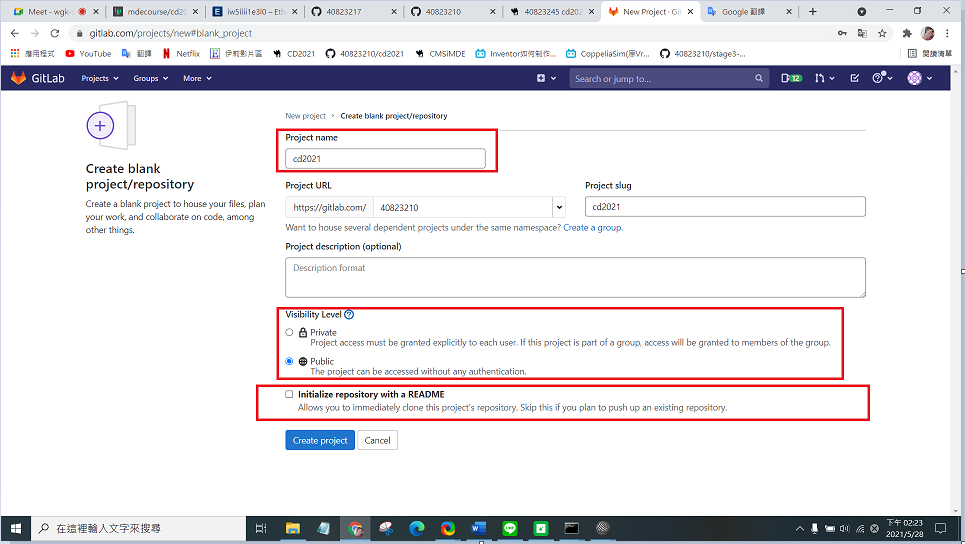Expand the Project URL namespace dropdown
The width and height of the screenshot is (965, 544).
(x=559, y=207)
